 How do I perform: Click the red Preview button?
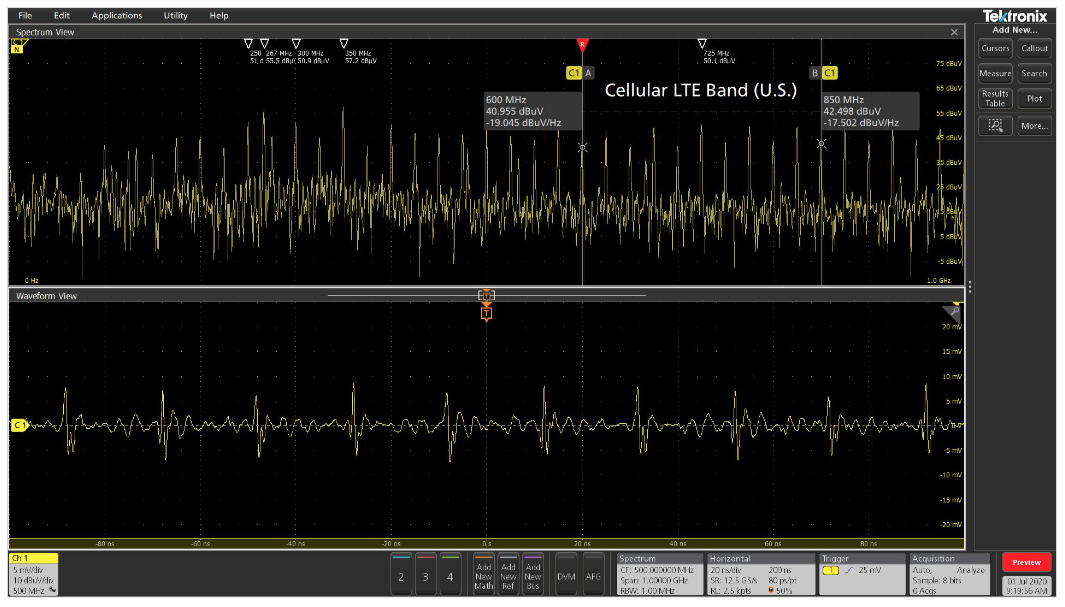1026,562
